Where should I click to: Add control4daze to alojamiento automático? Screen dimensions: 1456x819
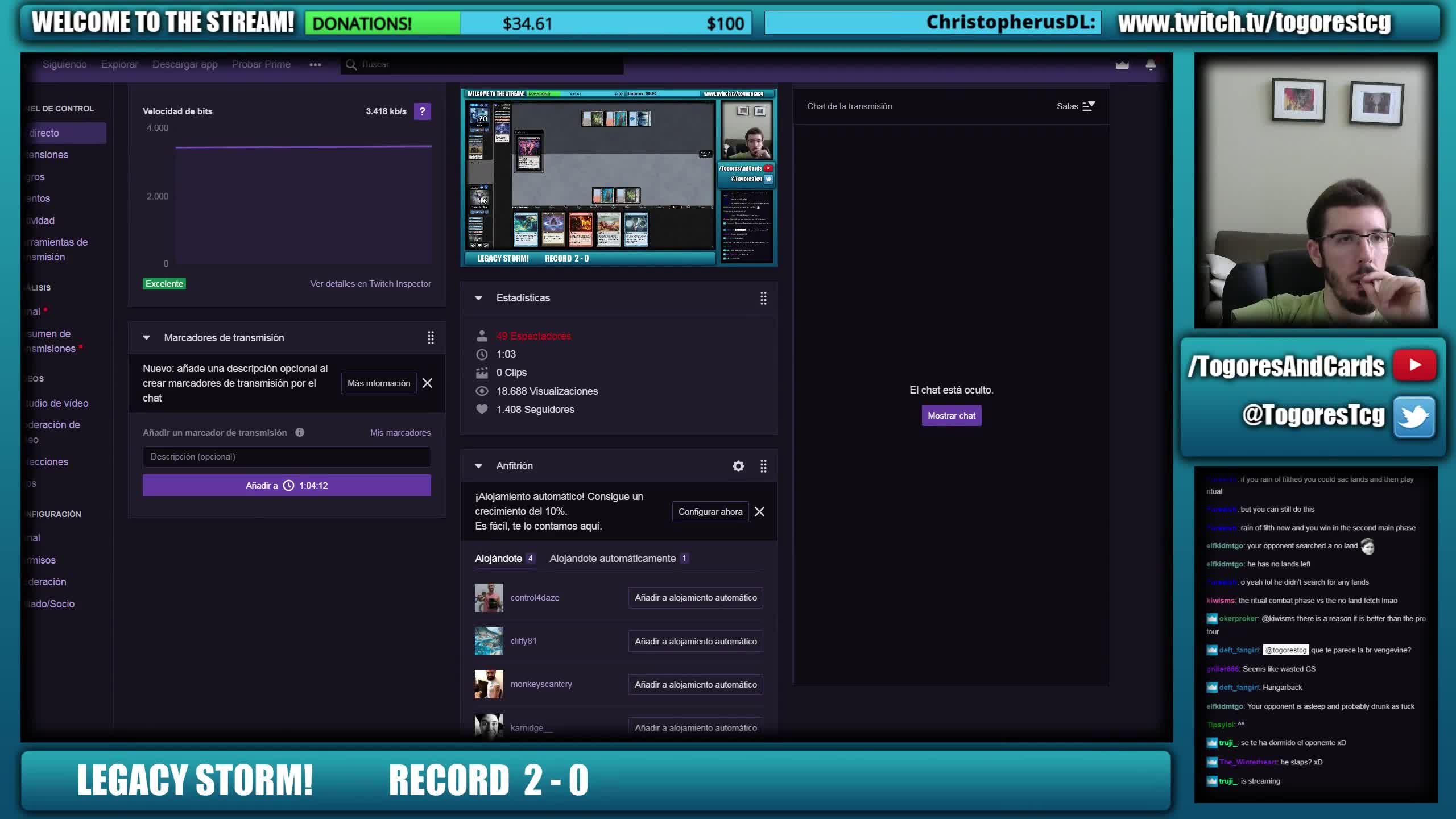point(696,598)
